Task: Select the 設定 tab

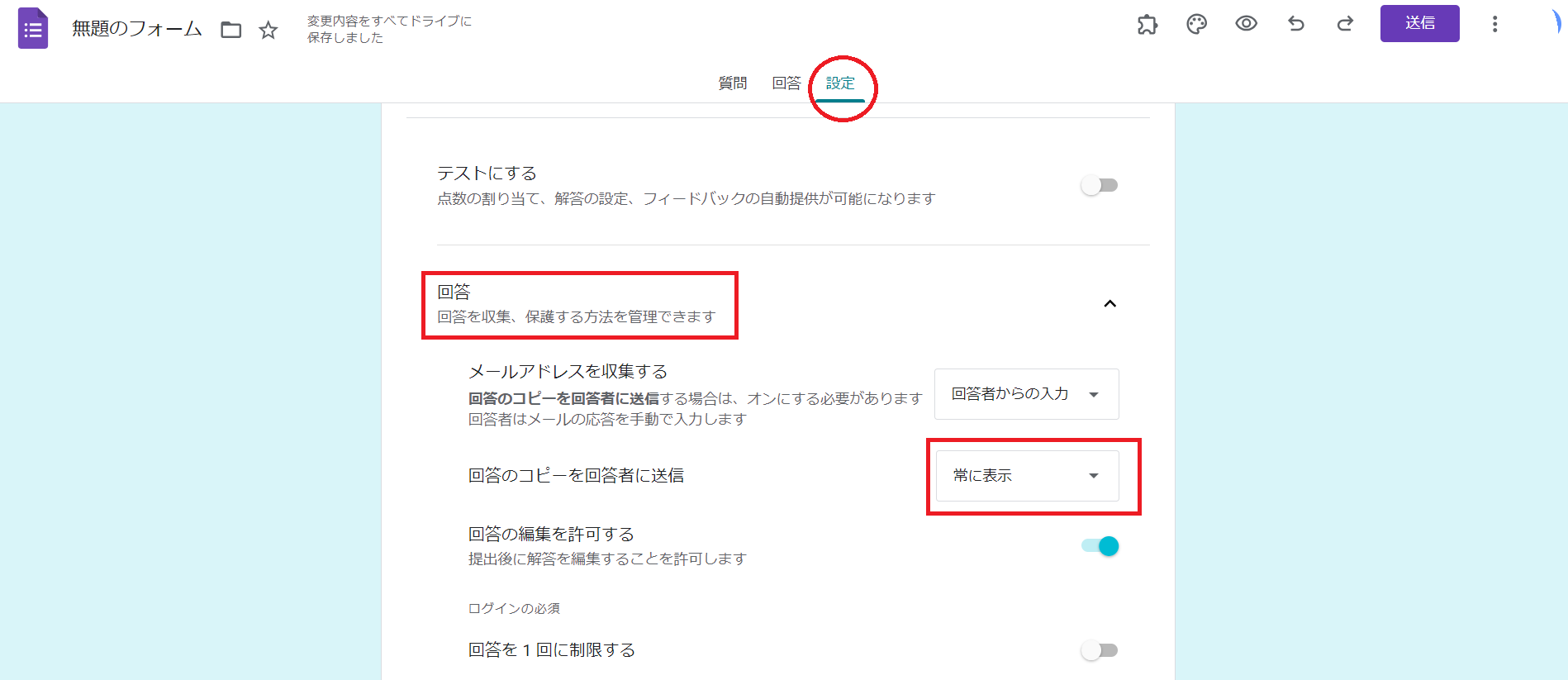Action: (x=840, y=83)
